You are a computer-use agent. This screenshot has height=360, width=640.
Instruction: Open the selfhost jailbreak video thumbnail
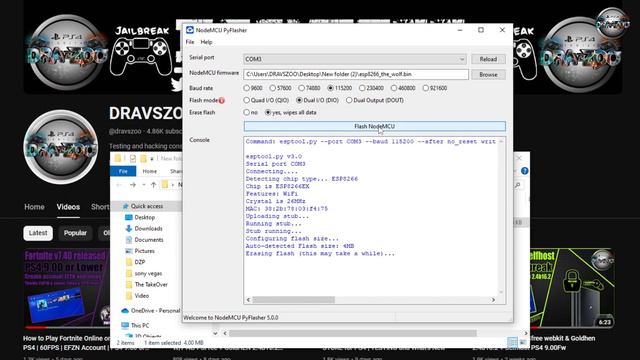(x=572, y=288)
